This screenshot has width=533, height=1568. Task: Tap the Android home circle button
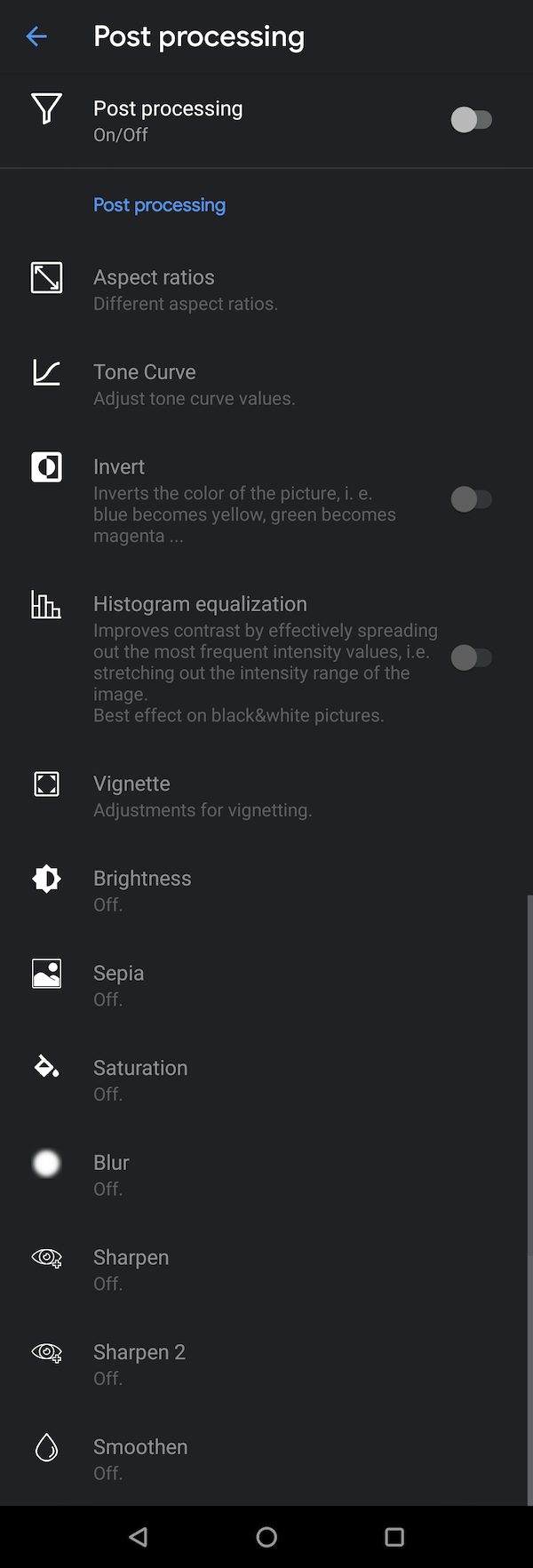tap(266, 1537)
